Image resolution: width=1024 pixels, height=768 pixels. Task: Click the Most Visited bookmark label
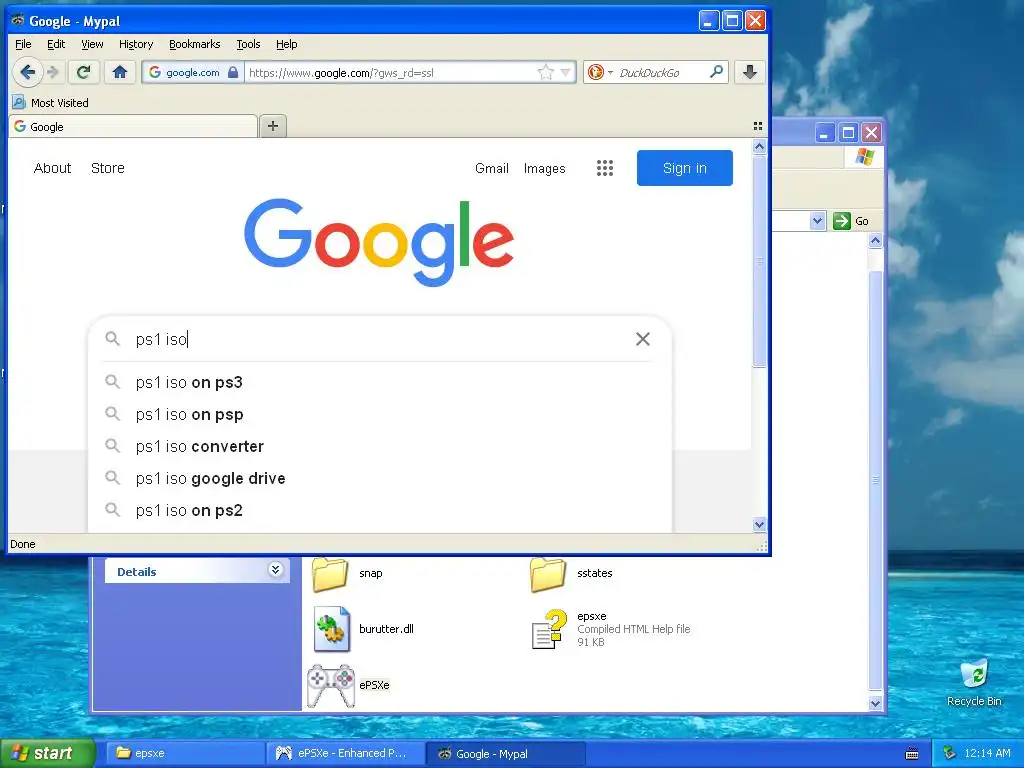click(x=59, y=103)
